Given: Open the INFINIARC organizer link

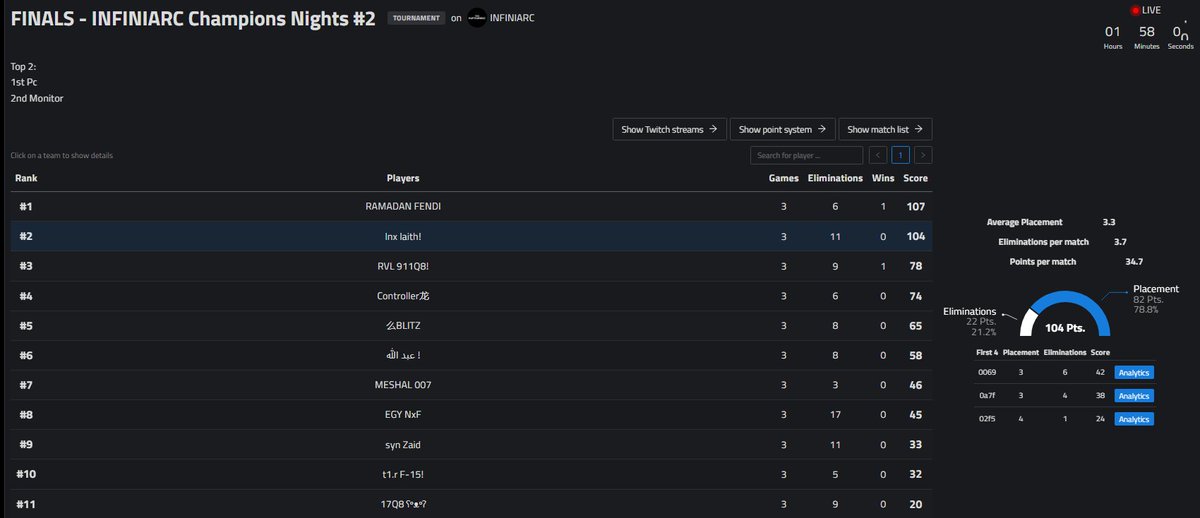Looking at the screenshot, I should tap(511, 18).
